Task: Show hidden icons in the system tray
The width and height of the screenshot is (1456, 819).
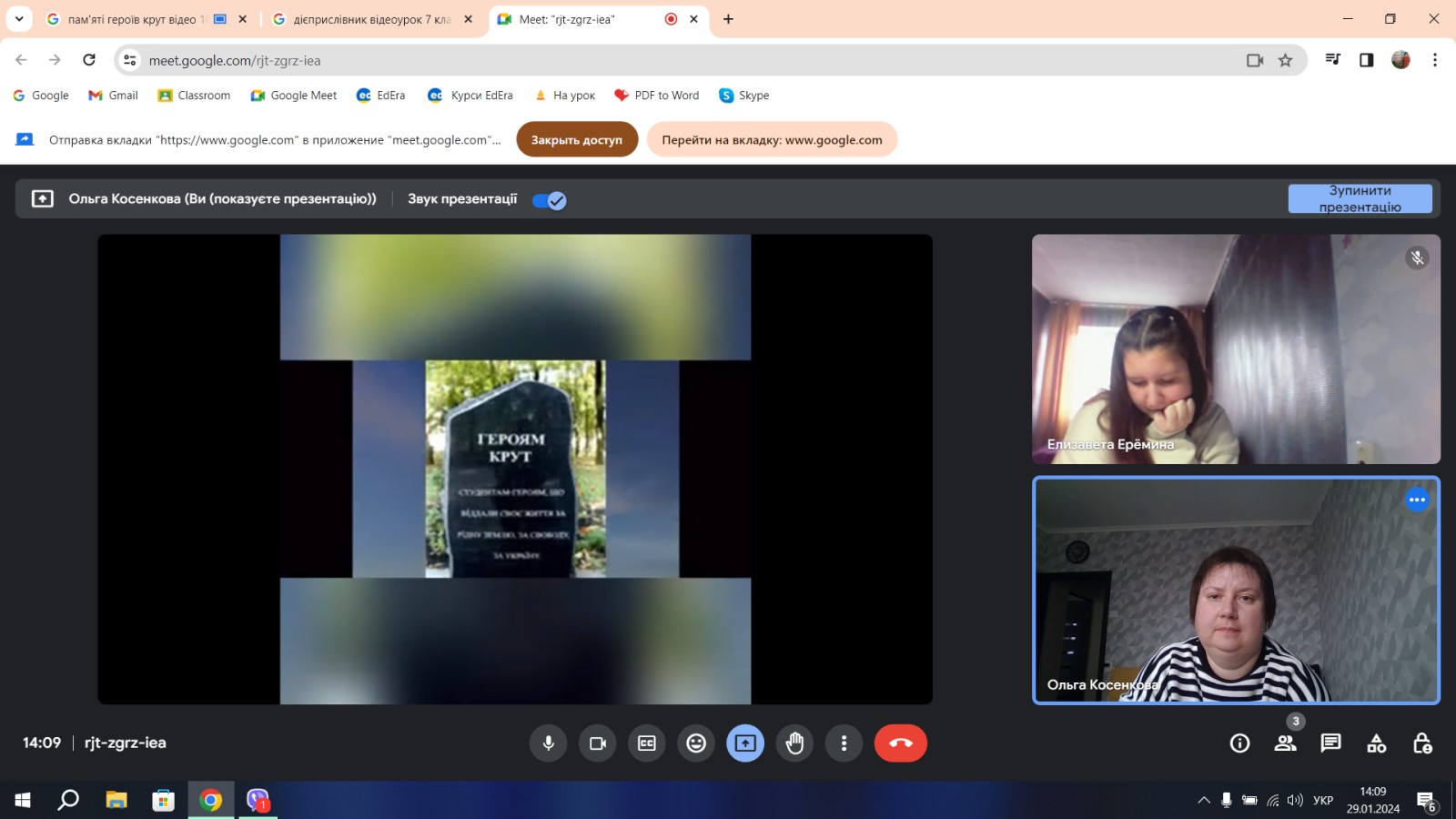Action: click(x=1204, y=801)
